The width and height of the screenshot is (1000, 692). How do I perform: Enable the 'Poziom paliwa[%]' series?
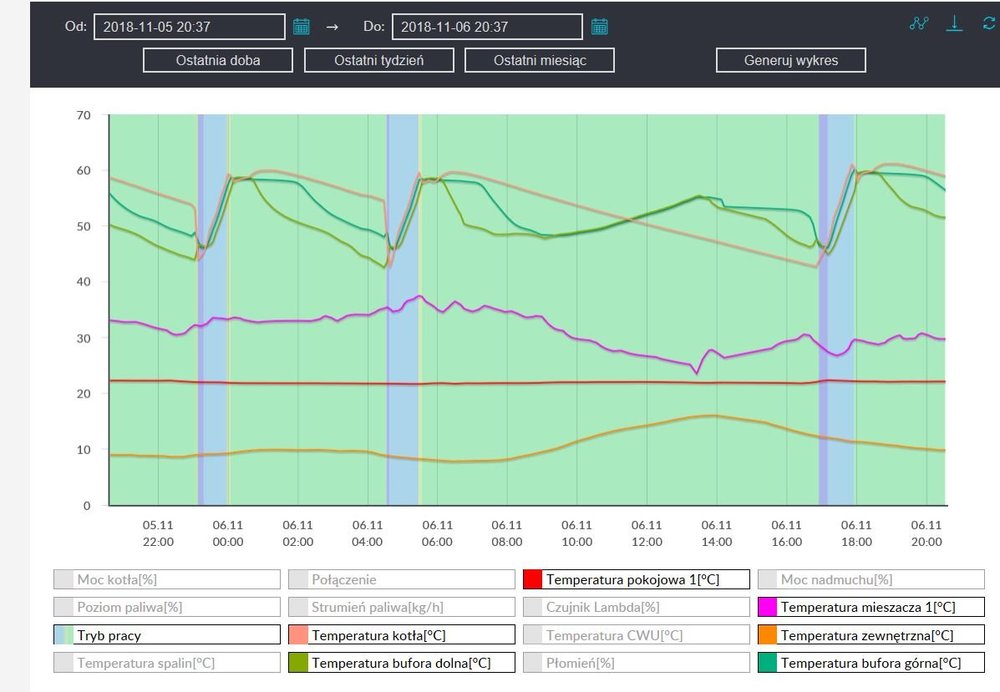(166, 607)
